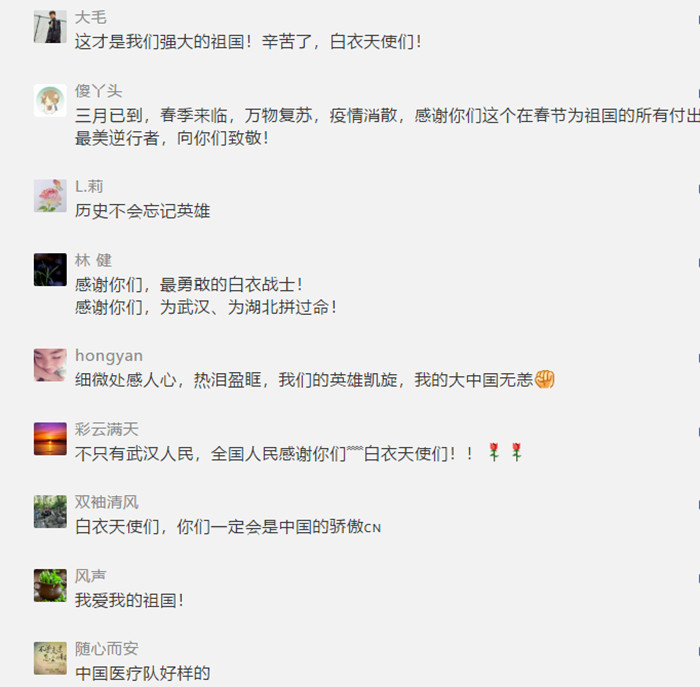Viewport: 700px width, 687px height.
Task: Open 随心而安's calligraphy avatar
Action: click(x=50, y=658)
